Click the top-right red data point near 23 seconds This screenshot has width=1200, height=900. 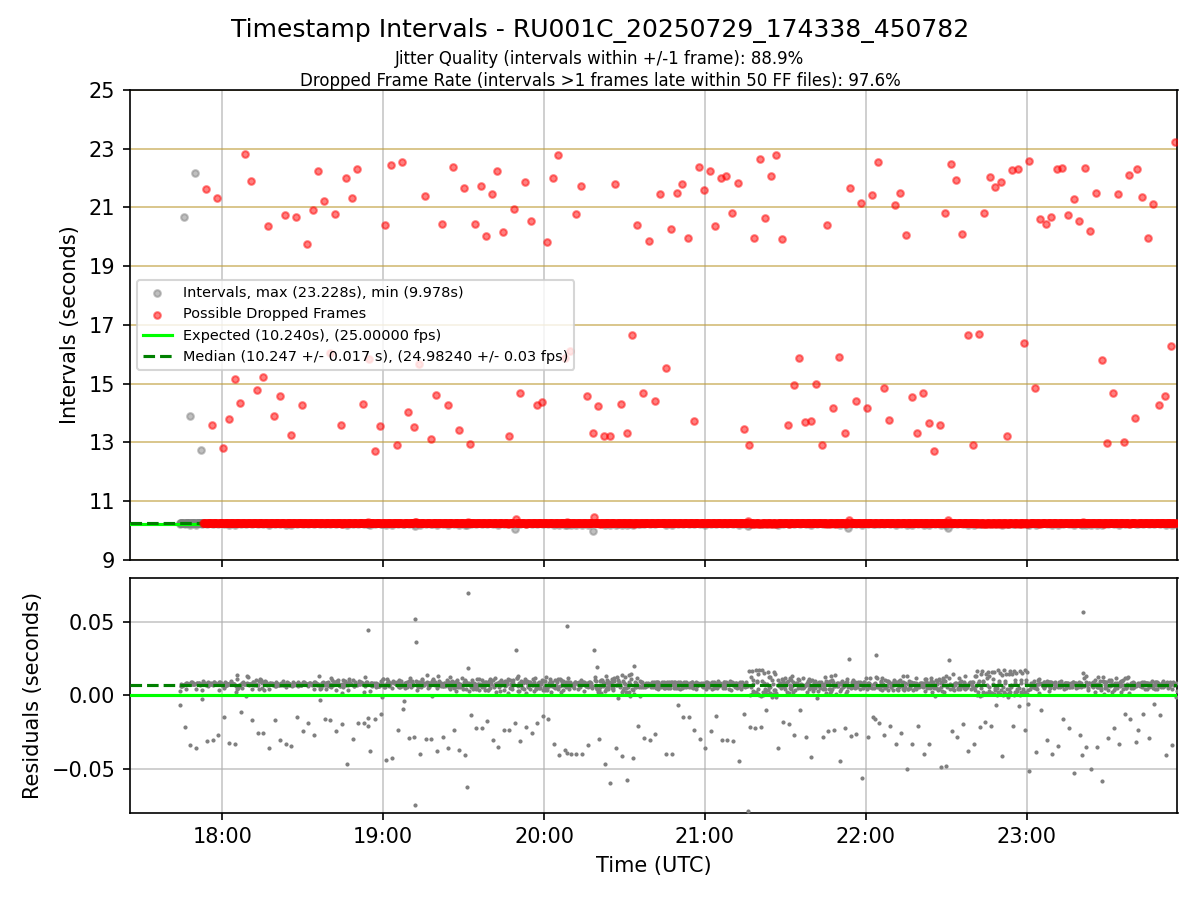[x=1175, y=142]
